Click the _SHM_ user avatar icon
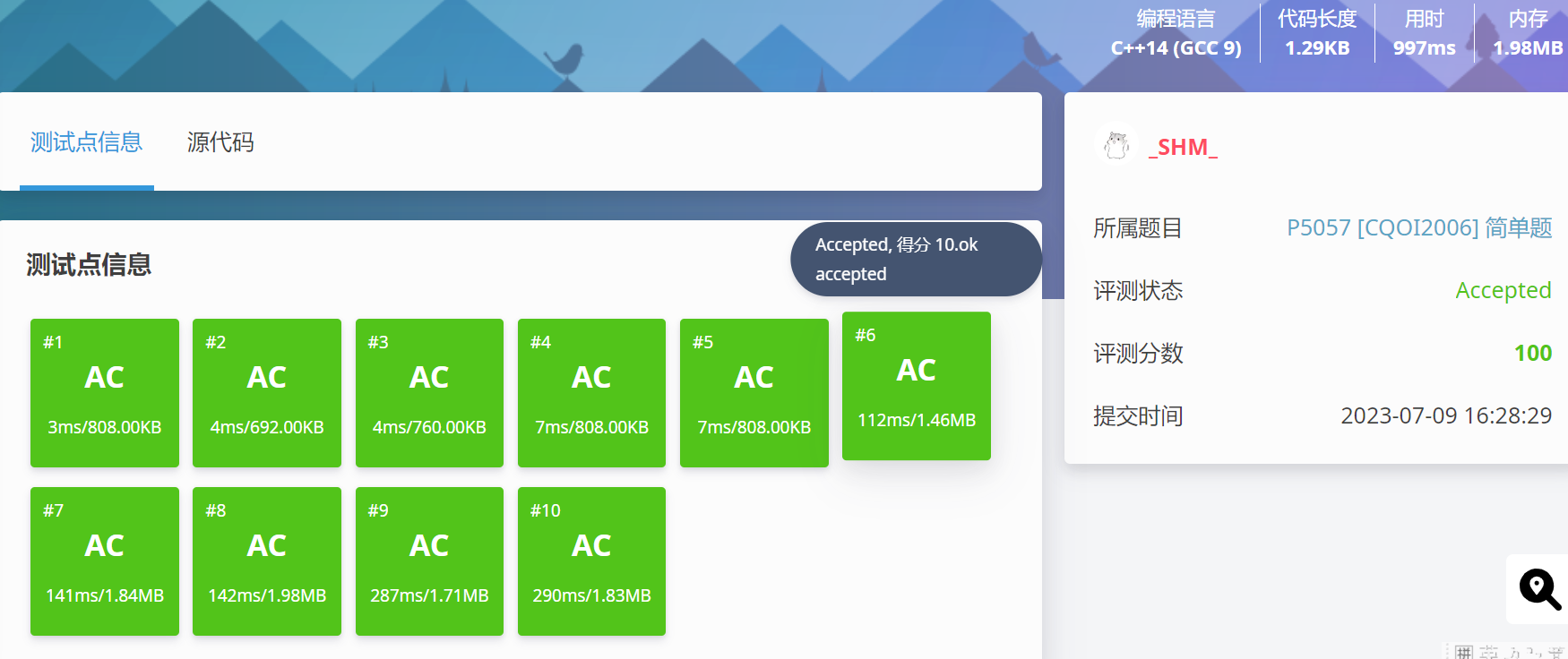Viewport: 1568px width, 659px height. 1116,145
